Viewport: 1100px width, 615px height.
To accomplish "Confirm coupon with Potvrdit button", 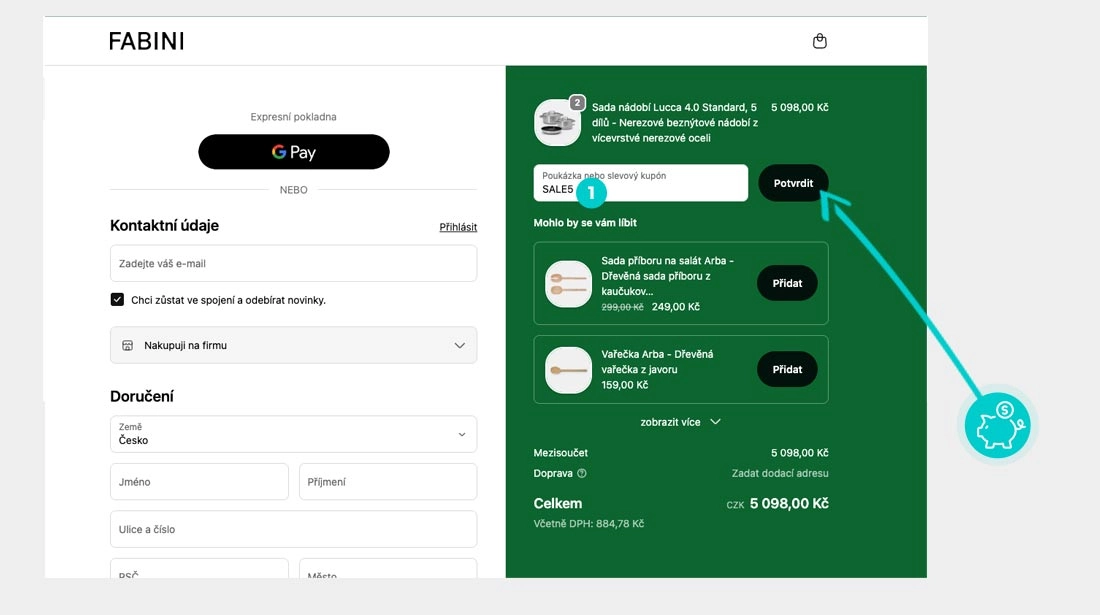I will [x=793, y=182].
